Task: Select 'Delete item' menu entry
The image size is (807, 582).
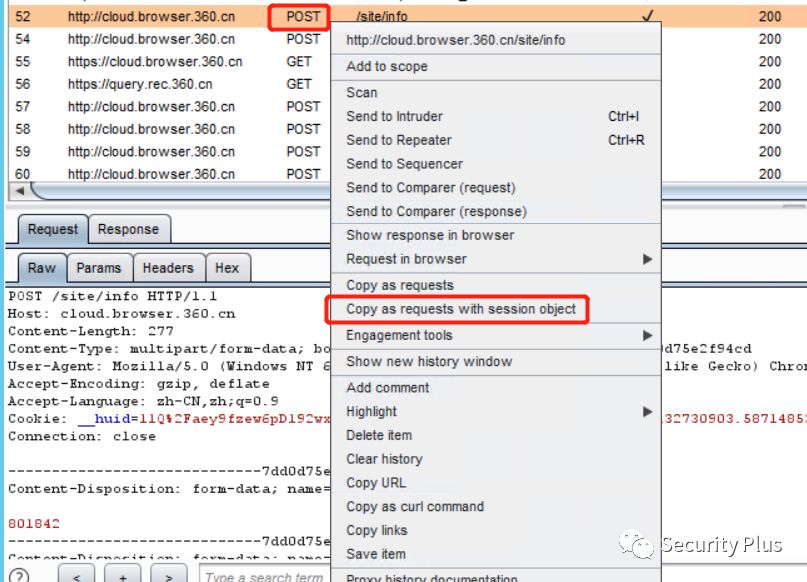Action: [496, 435]
